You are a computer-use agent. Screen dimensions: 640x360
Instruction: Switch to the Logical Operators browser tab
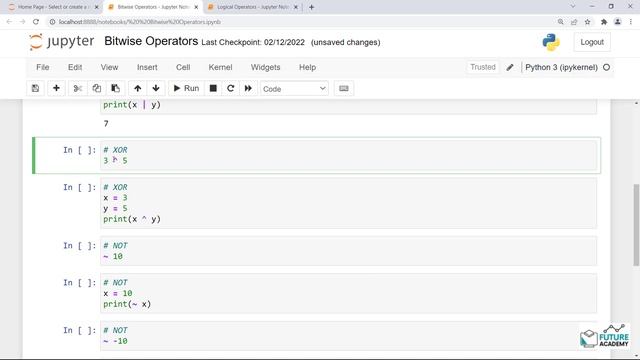(x=253, y=7)
